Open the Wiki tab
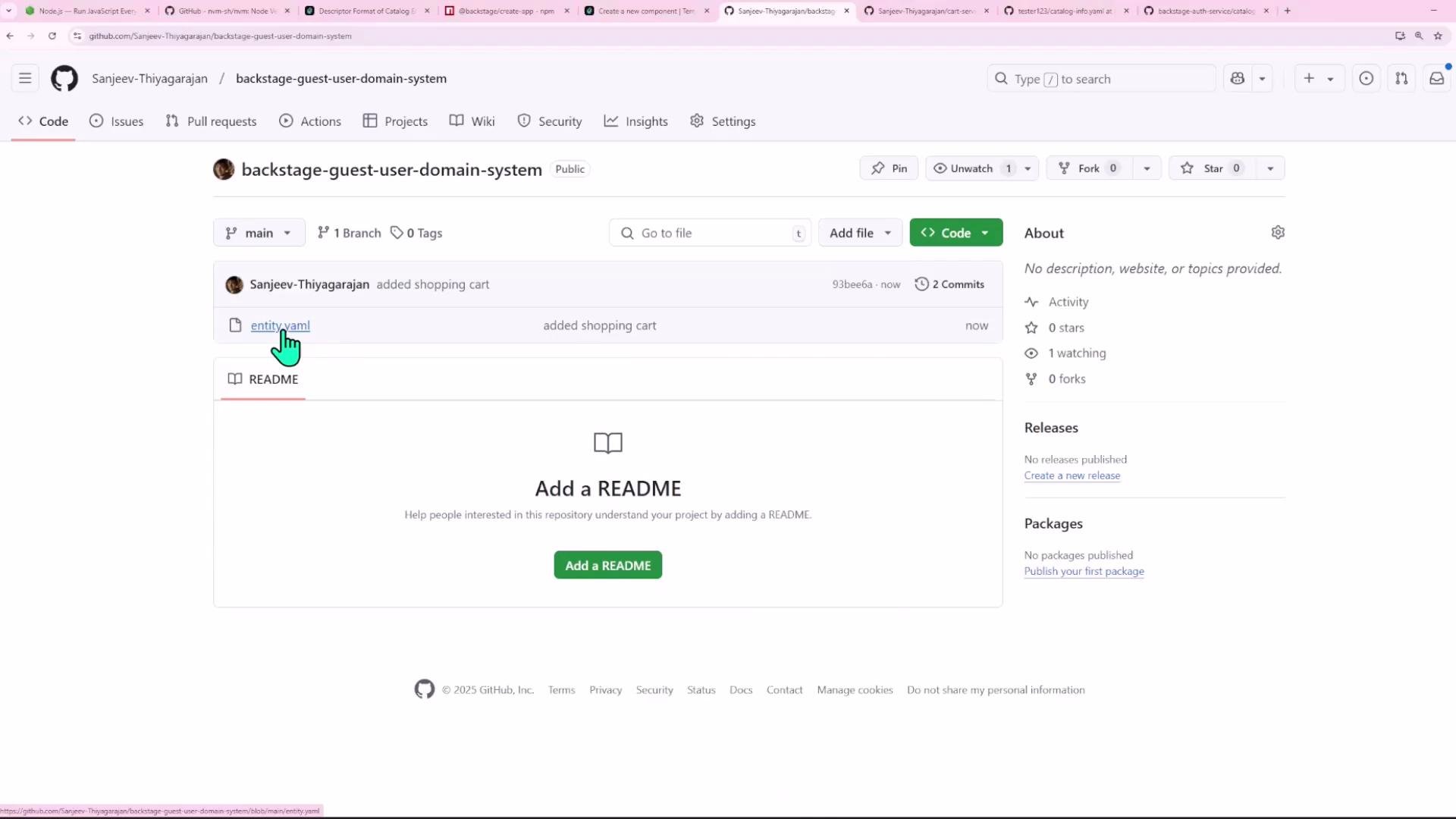The image size is (1456, 819). pyautogui.click(x=472, y=121)
